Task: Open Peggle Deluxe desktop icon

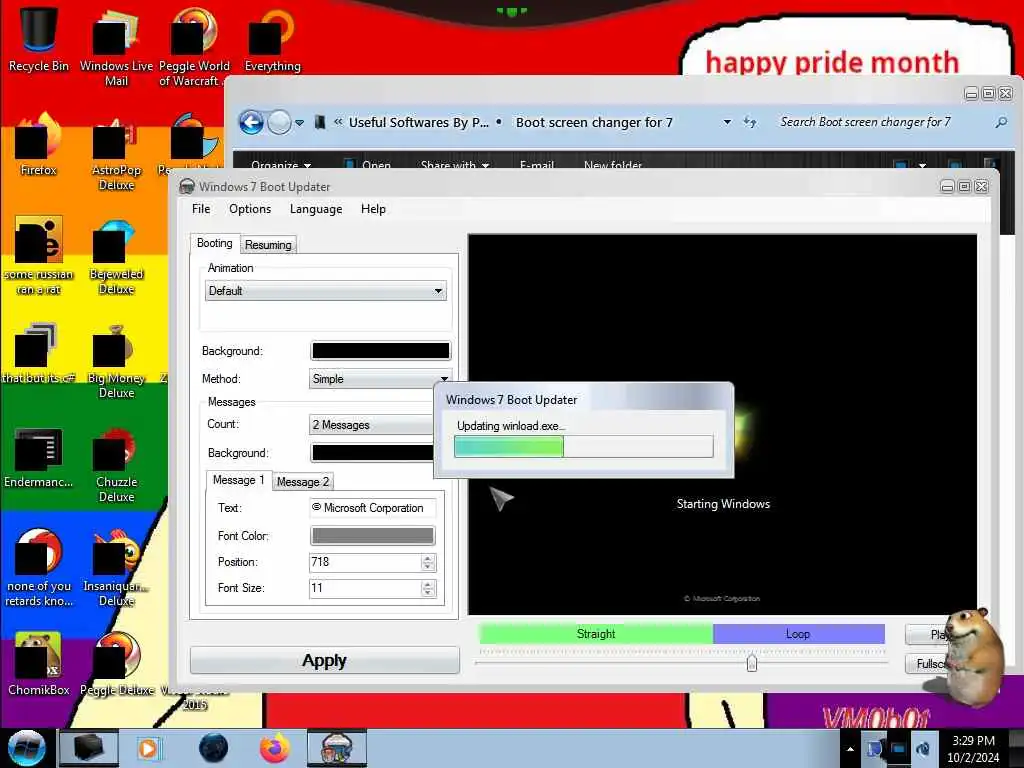Action: click(117, 663)
